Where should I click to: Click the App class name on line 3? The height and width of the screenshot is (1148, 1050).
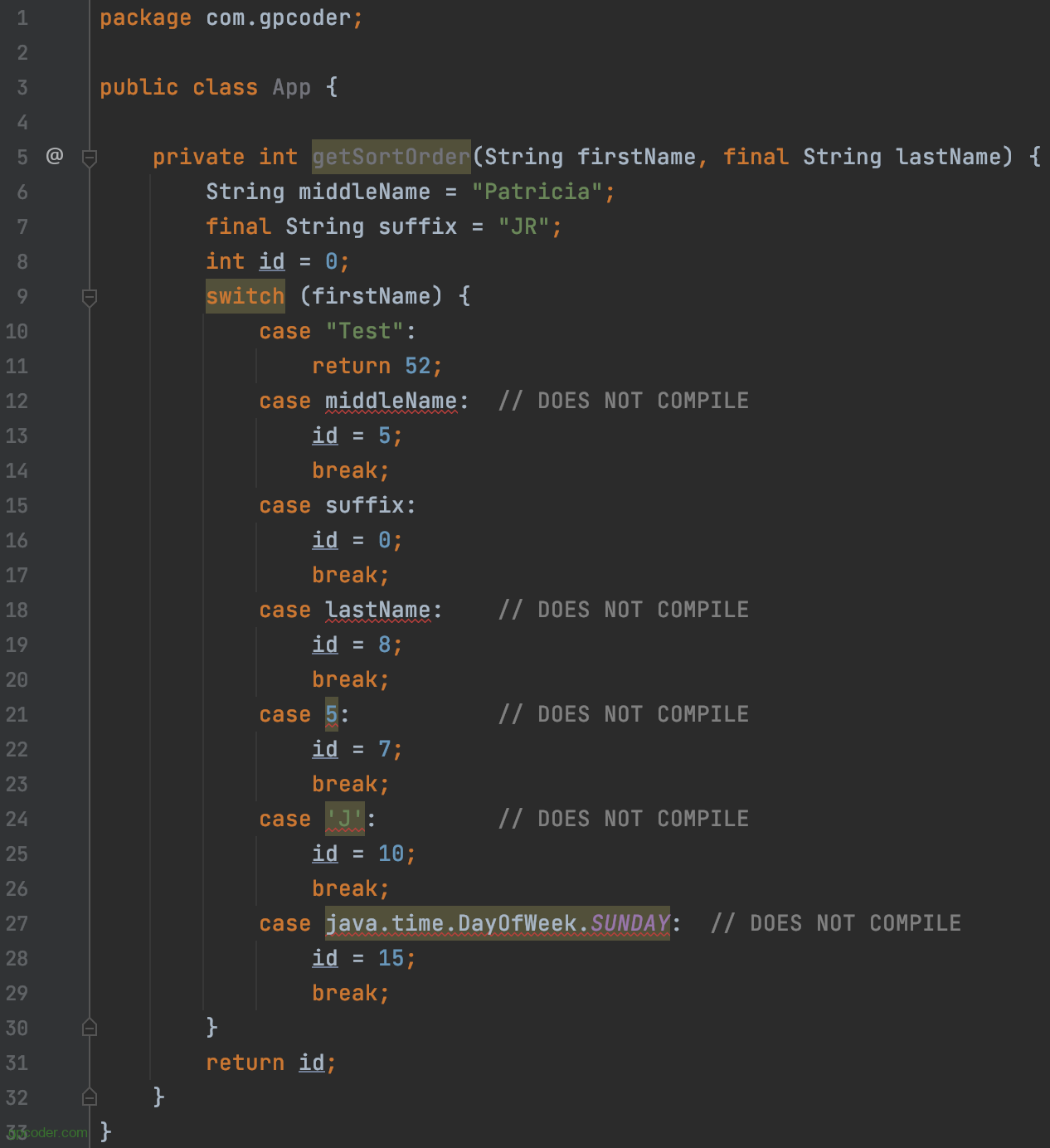point(291,88)
